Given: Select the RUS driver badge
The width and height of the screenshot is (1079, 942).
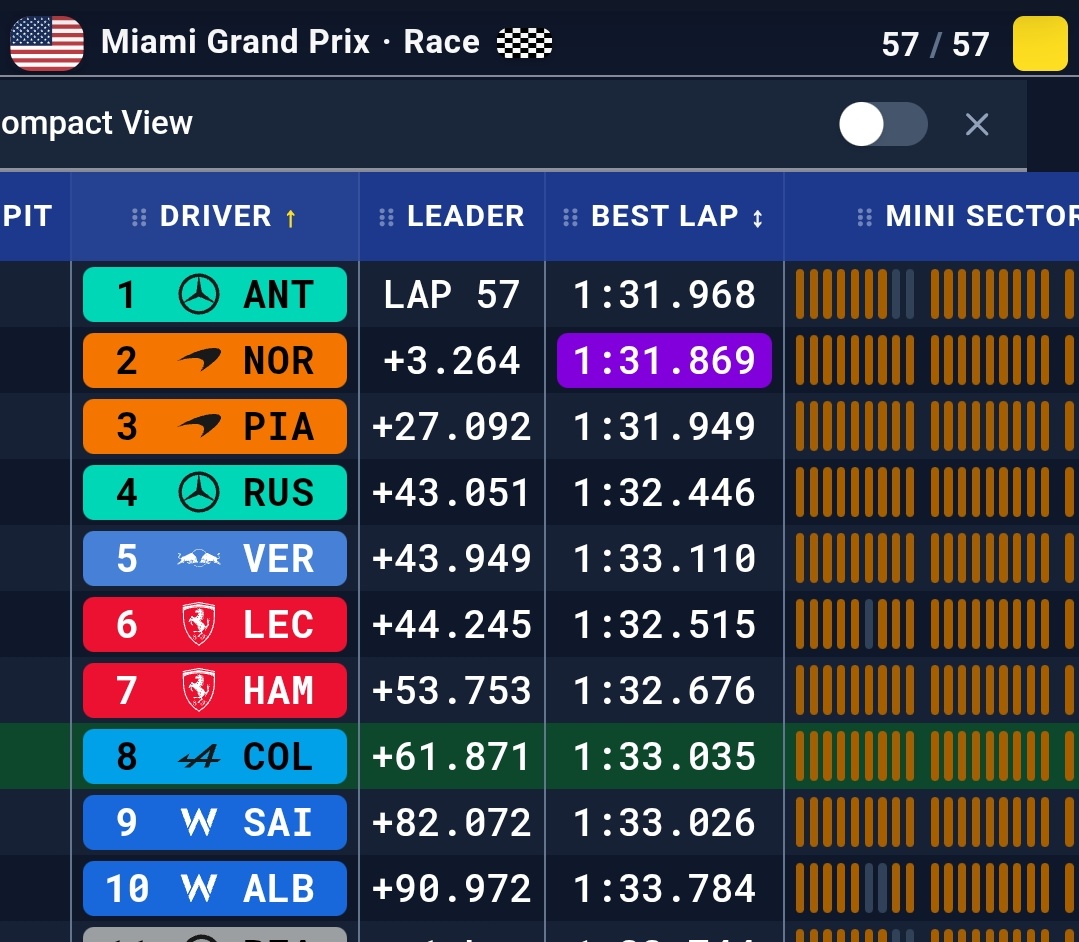Looking at the screenshot, I should tap(215, 493).
